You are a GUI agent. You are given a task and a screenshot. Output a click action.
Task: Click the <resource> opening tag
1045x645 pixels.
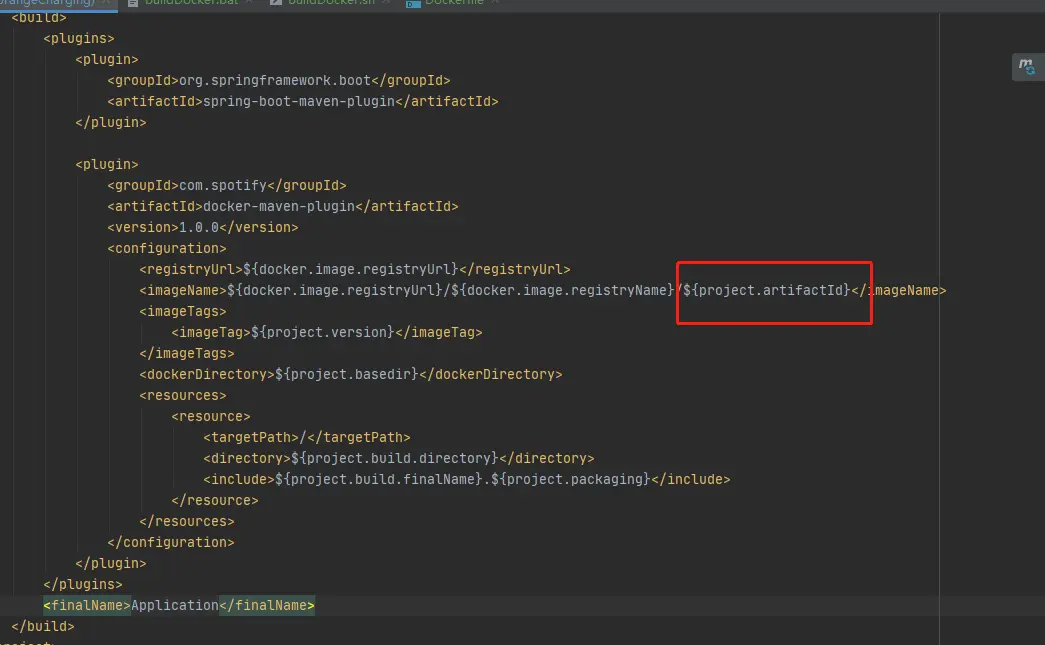point(211,416)
